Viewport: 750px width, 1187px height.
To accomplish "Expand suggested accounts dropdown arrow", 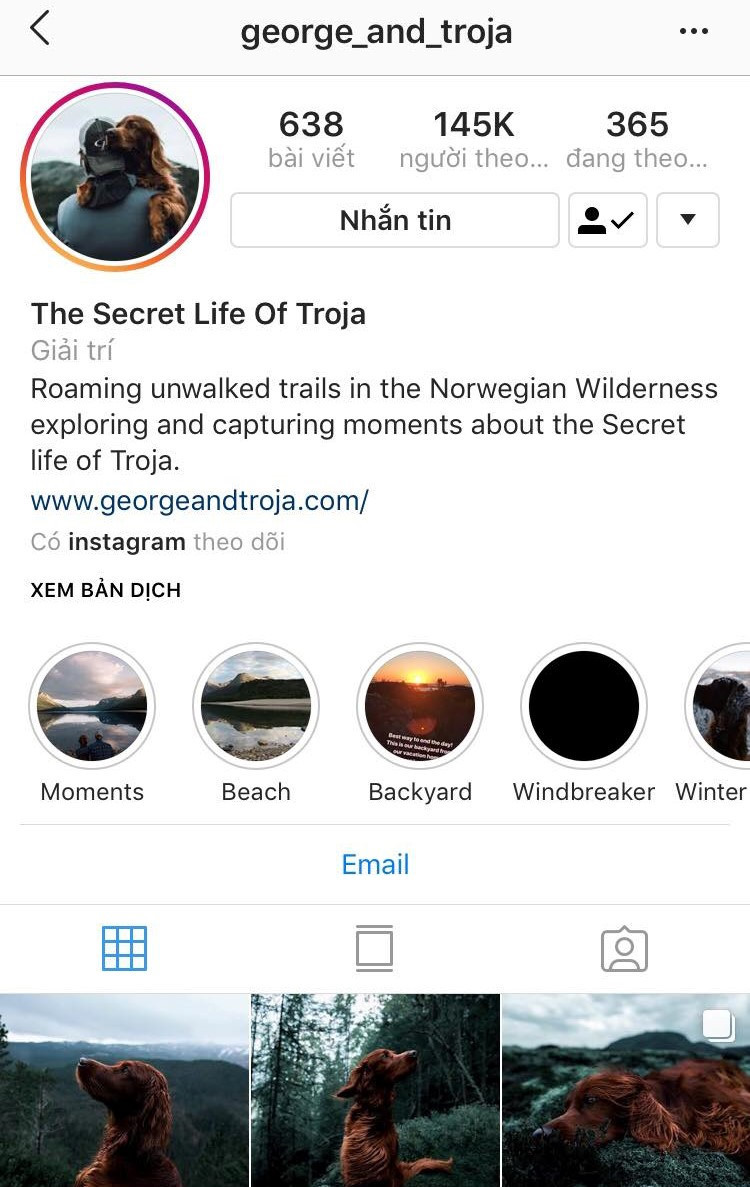I will click(688, 220).
